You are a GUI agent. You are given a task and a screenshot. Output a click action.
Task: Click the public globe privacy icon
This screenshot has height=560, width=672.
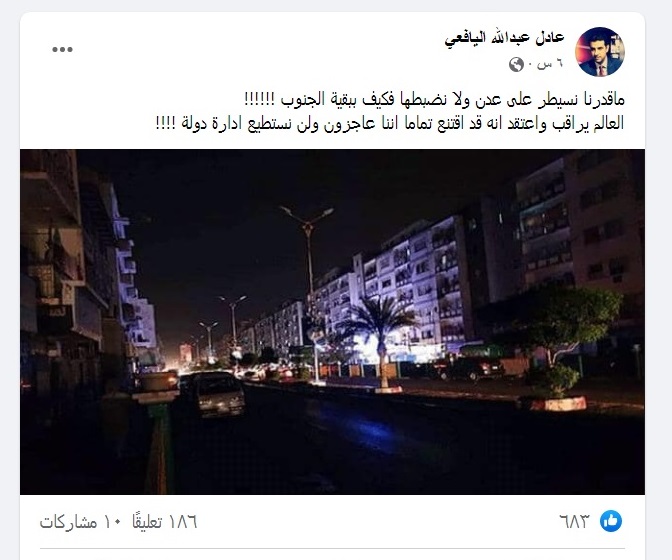coord(516,65)
